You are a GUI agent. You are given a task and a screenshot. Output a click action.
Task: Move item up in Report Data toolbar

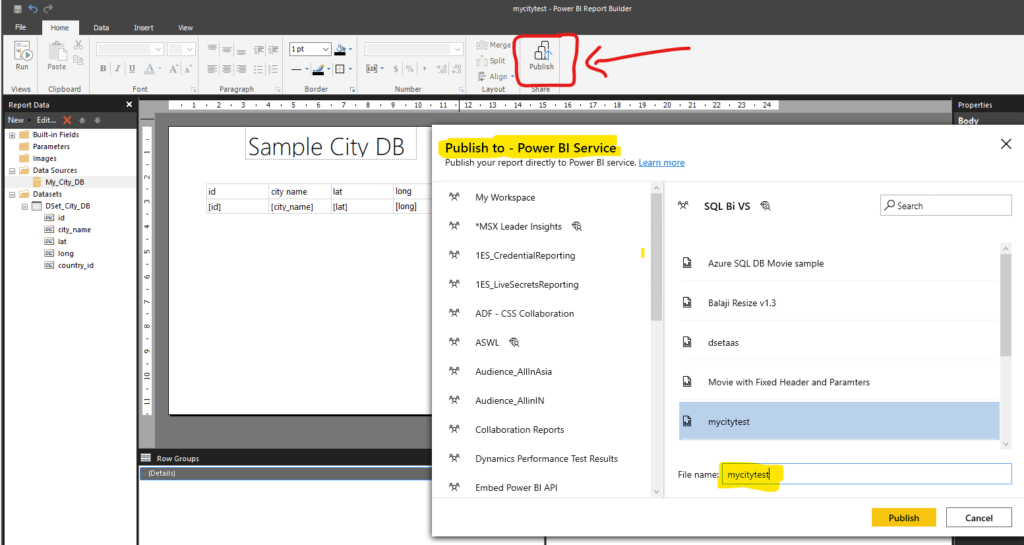pyautogui.click(x=82, y=120)
